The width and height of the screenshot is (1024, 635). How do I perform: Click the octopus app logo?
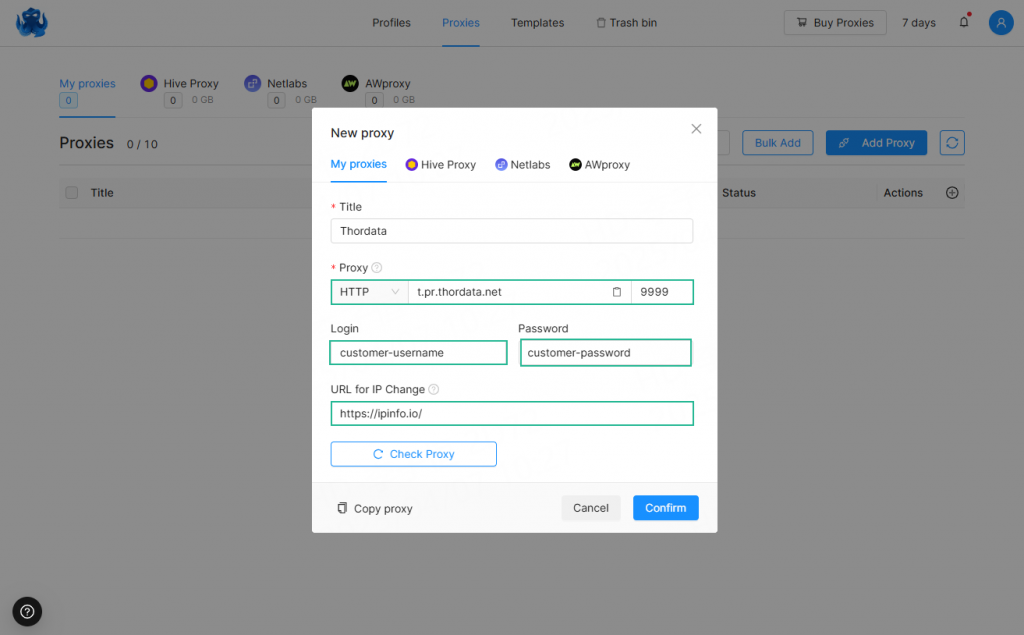[x=31, y=22]
